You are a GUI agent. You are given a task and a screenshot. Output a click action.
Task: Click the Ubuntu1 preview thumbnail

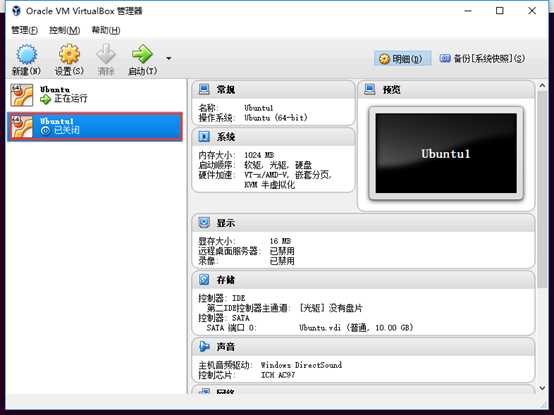tap(446, 153)
